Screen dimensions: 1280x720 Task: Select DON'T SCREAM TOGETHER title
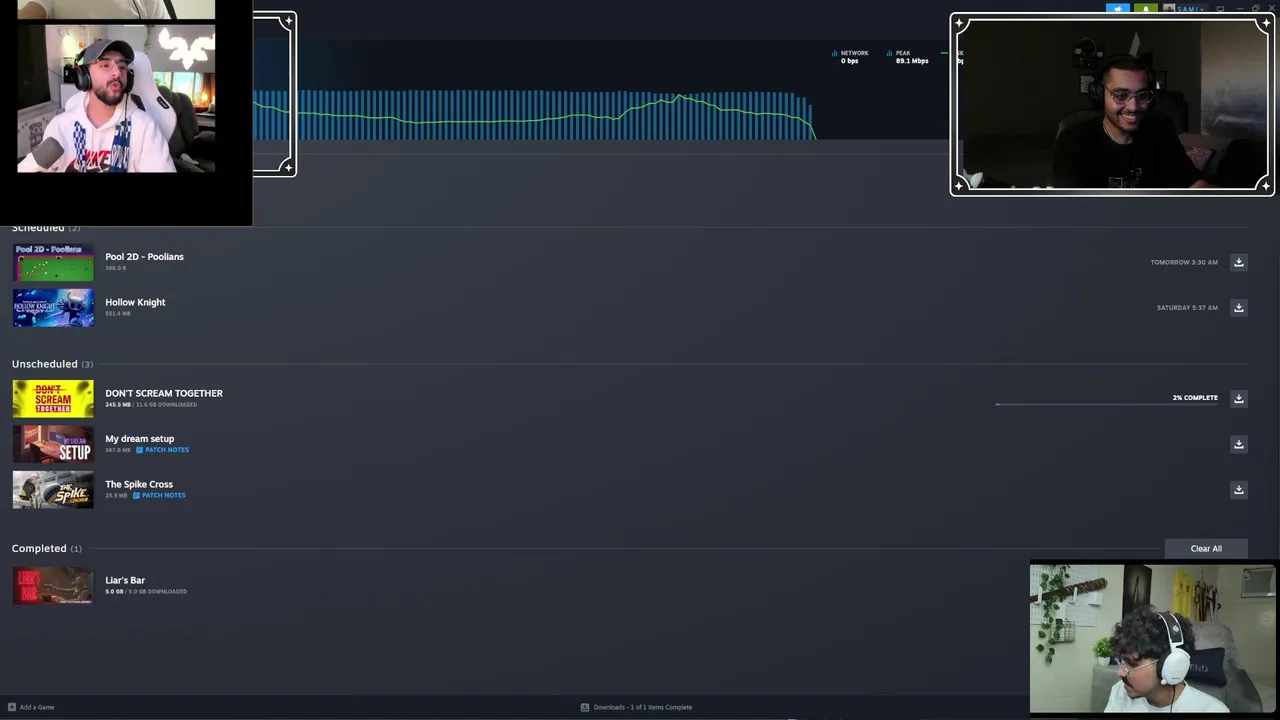164,393
